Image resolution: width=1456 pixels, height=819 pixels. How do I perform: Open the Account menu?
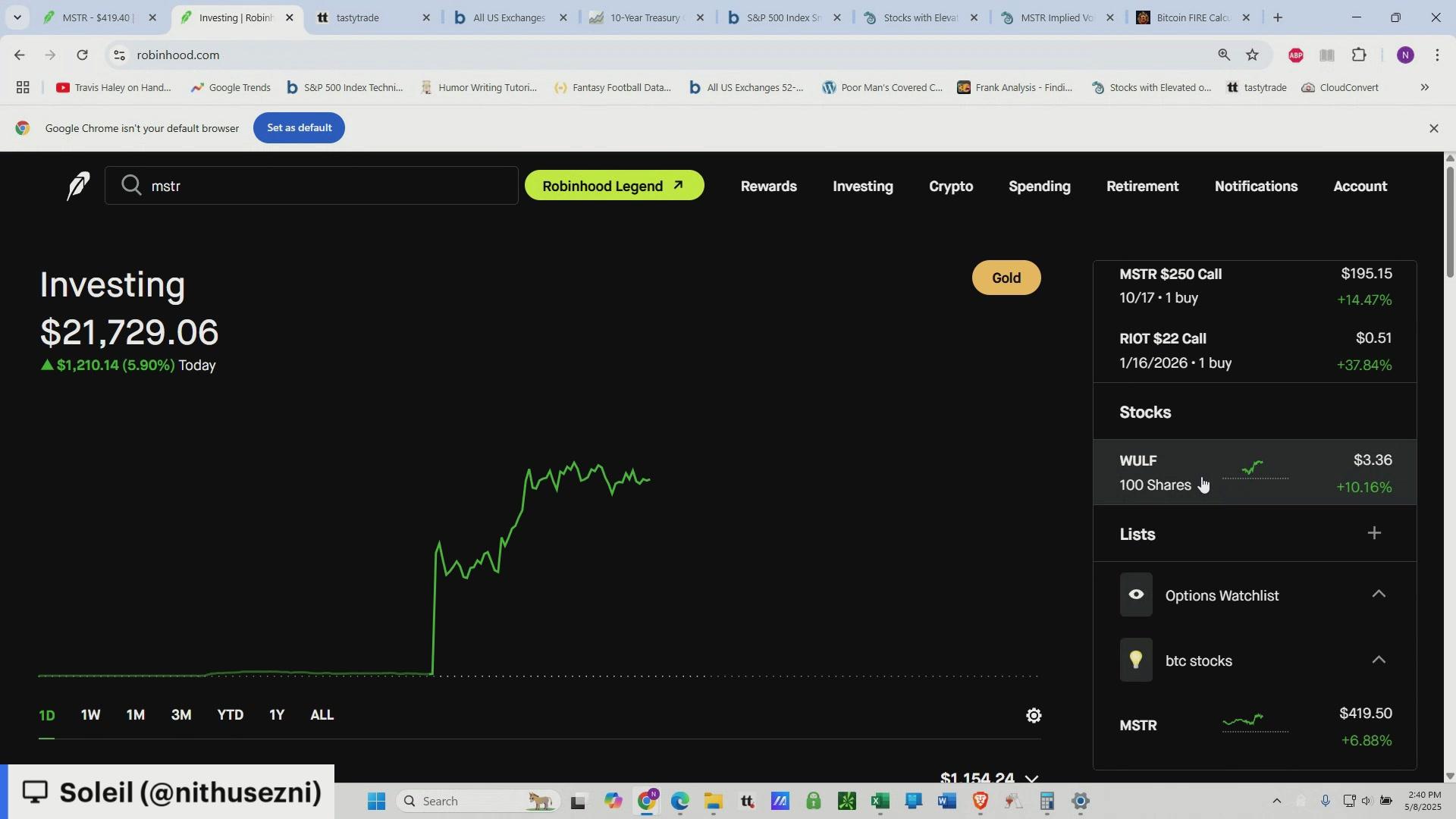point(1360,187)
